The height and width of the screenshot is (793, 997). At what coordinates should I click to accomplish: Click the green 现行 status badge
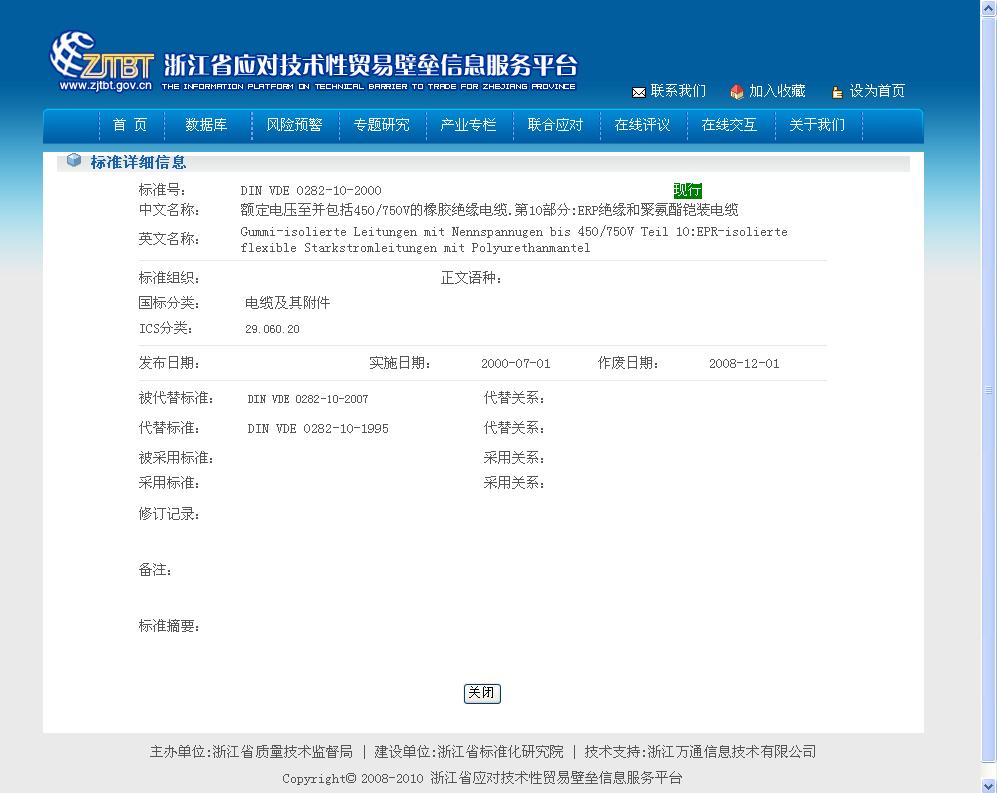pos(687,190)
